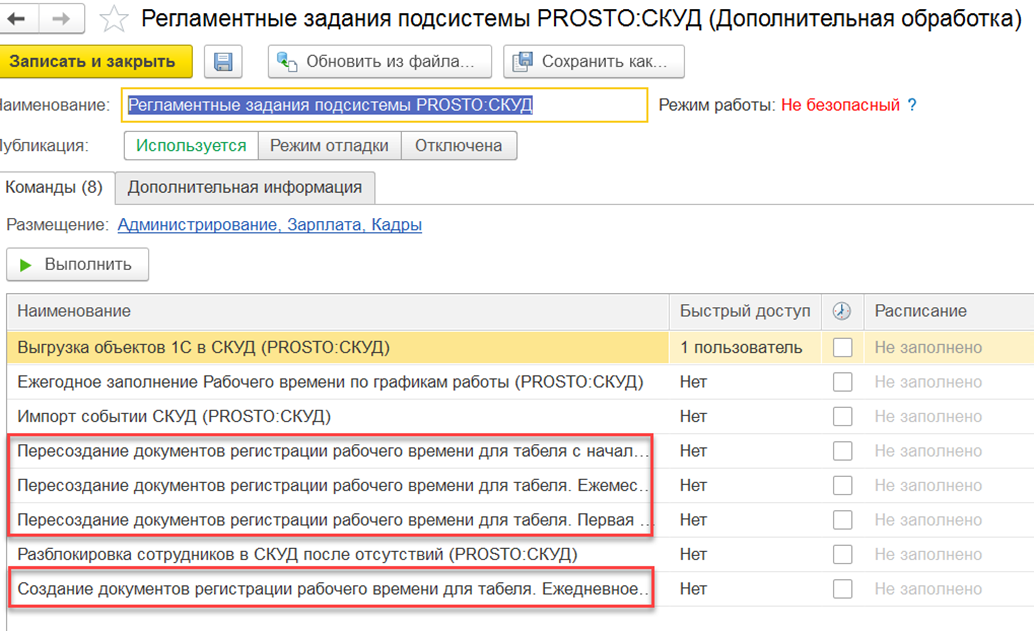Select the "Используется" publication option
The image size is (1034, 631).
coord(191,145)
